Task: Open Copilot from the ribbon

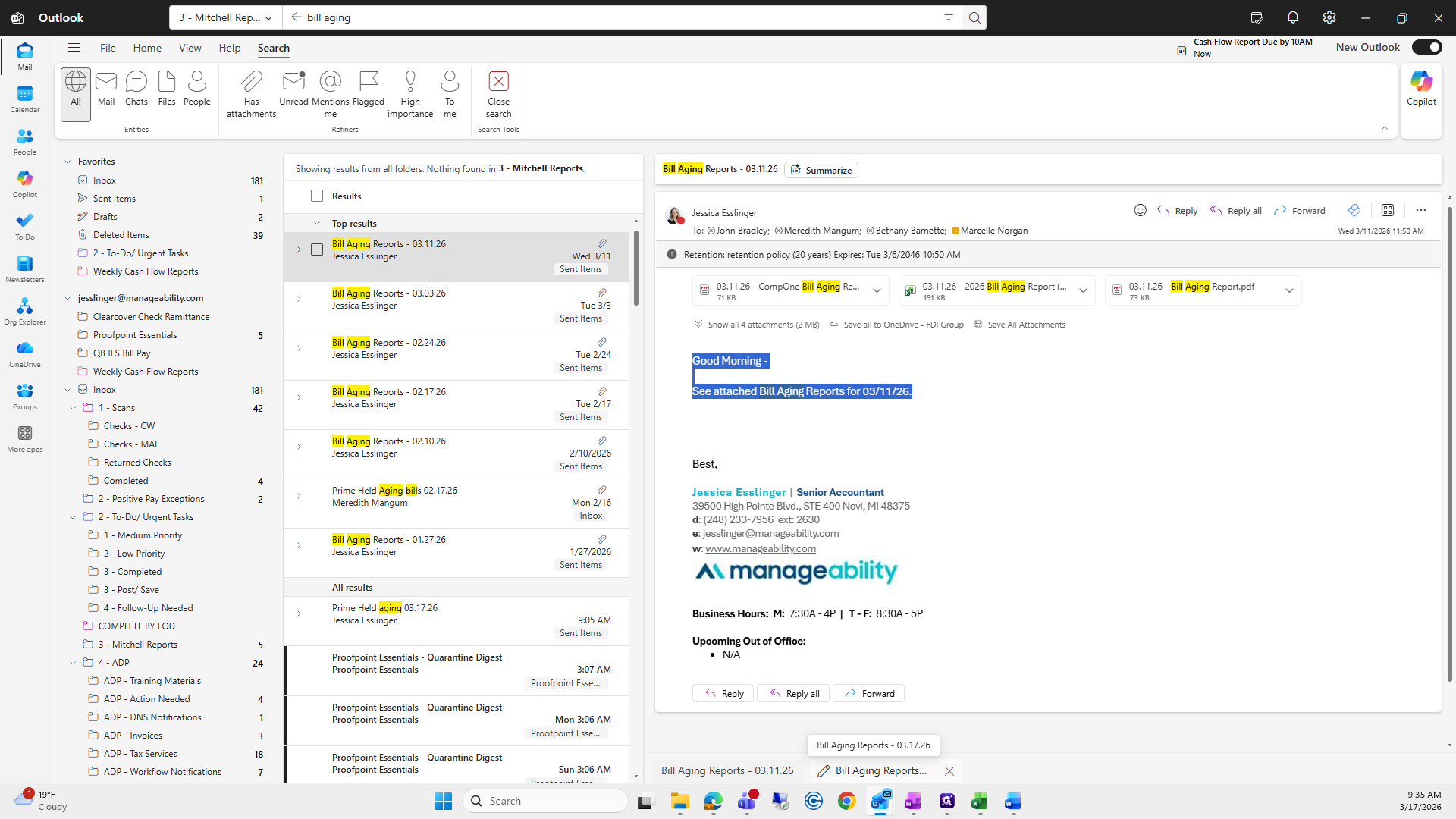Action: tap(1420, 89)
